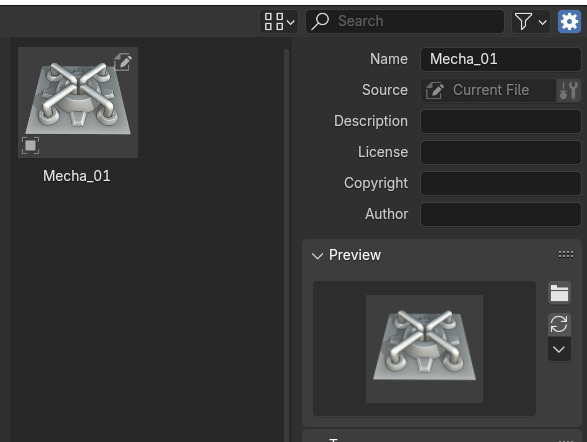Click the Current File source field
Image resolution: width=587 pixels, height=442 pixels.
pyautogui.click(x=489, y=90)
